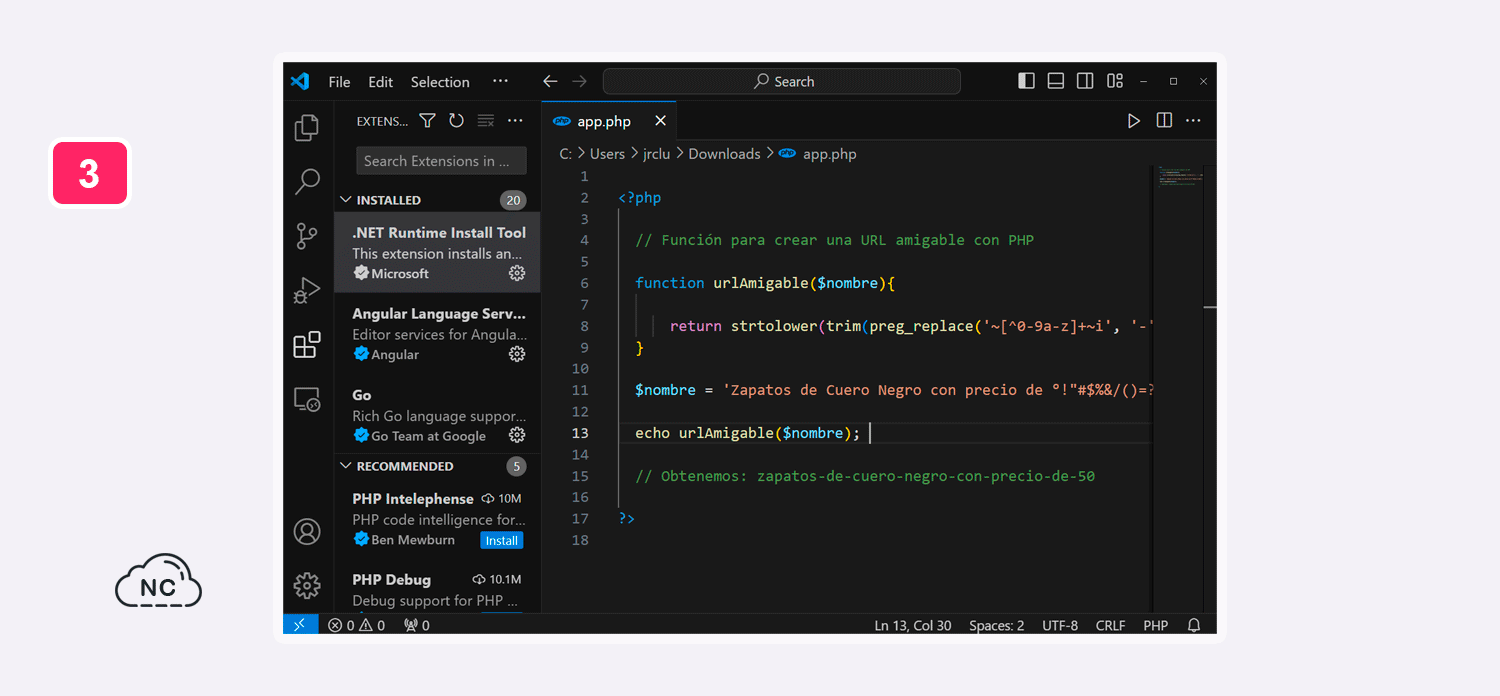Open the gear menu for Angular Language Service
Image resolution: width=1500 pixels, height=696 pixels.
(517, 354)
